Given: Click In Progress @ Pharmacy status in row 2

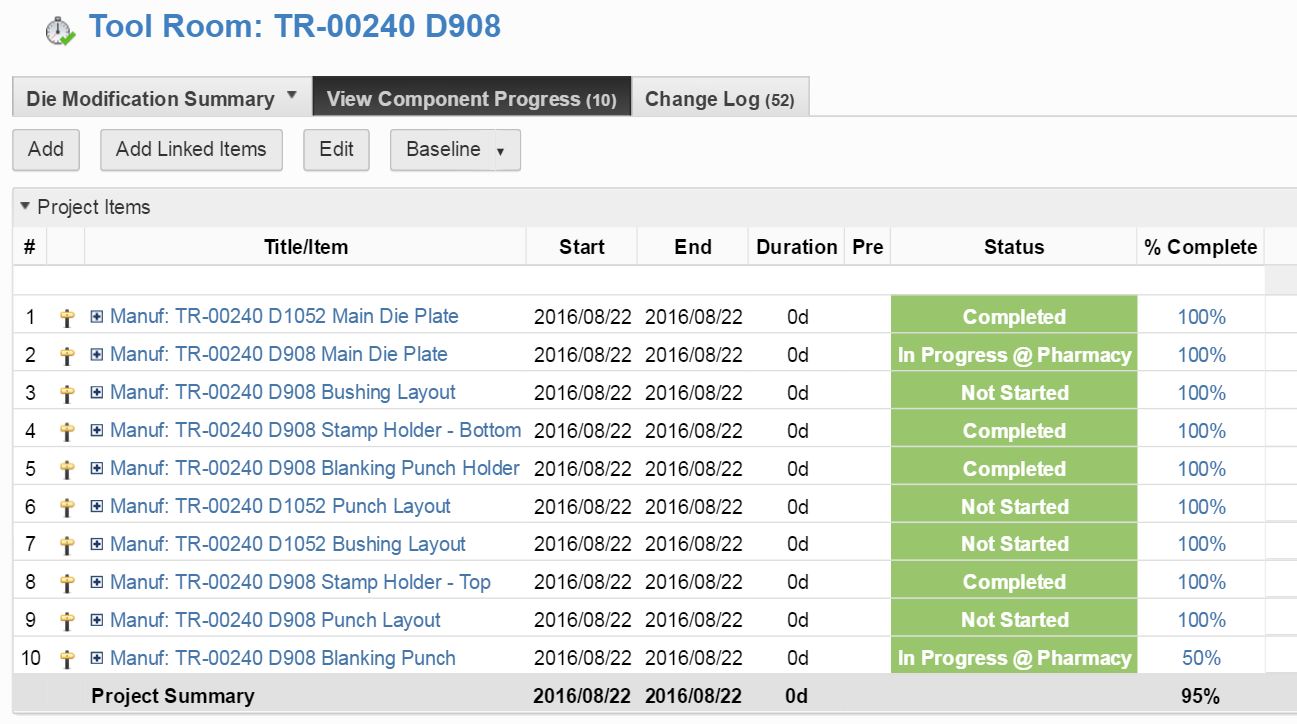Looking at the screenshot, I should point(1014,355).
